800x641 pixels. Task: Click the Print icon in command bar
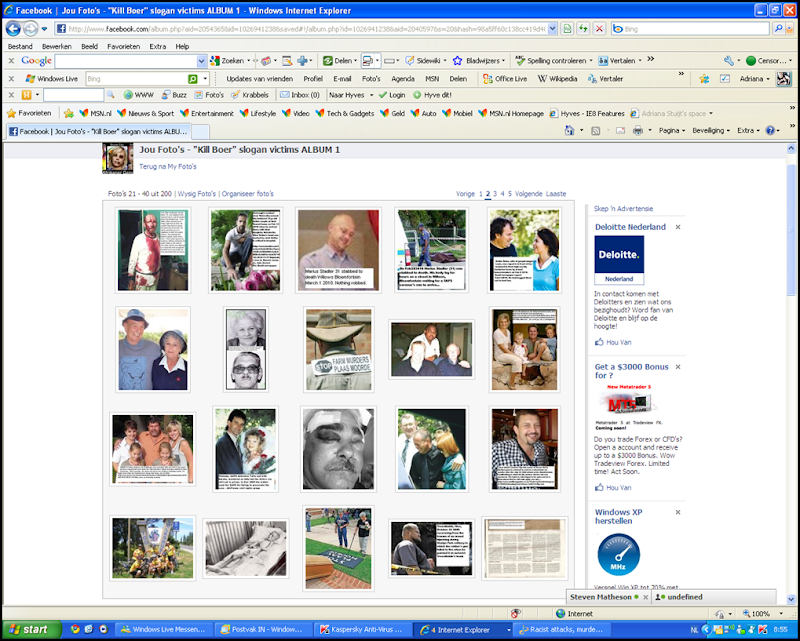pyautogui.click(x=638, y=131)
